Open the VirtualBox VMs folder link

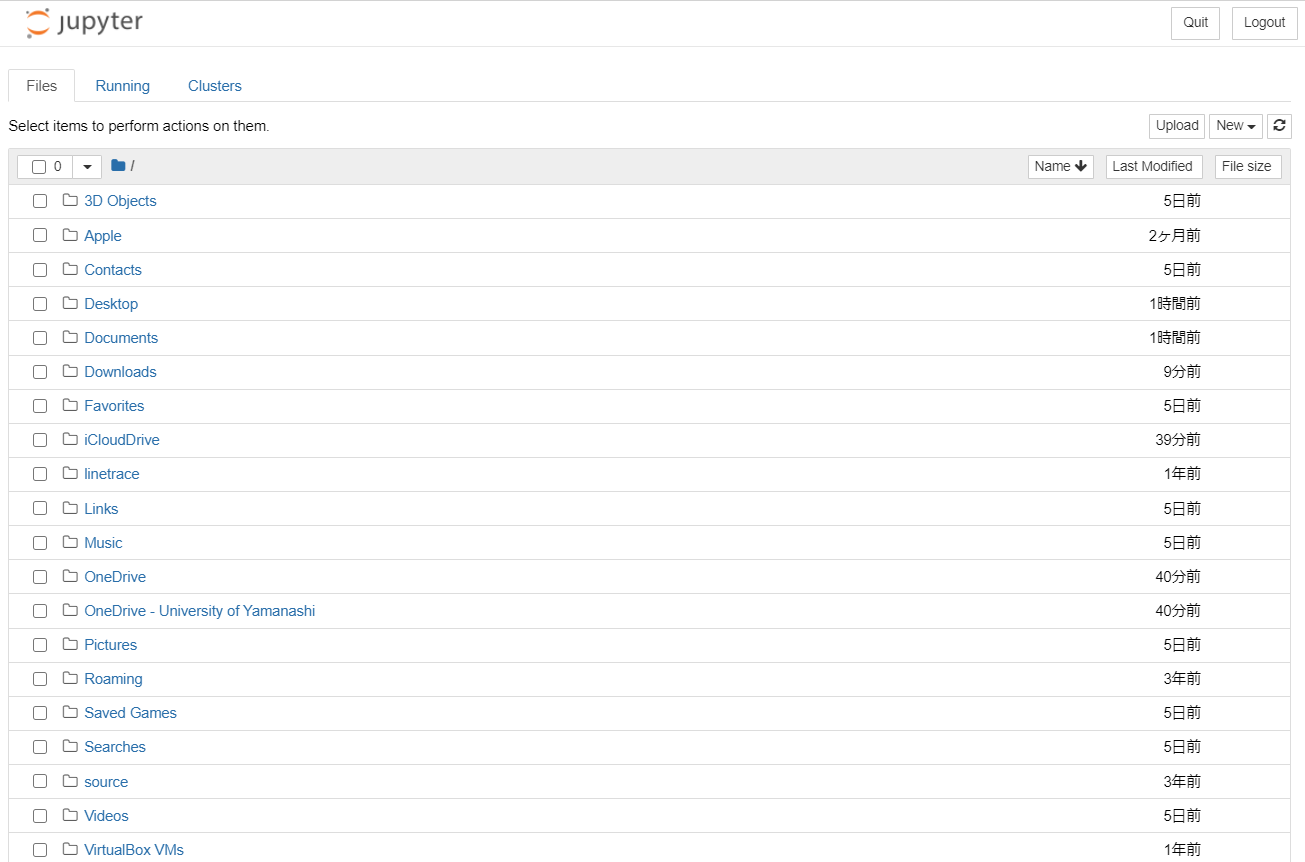click(134, 850)
